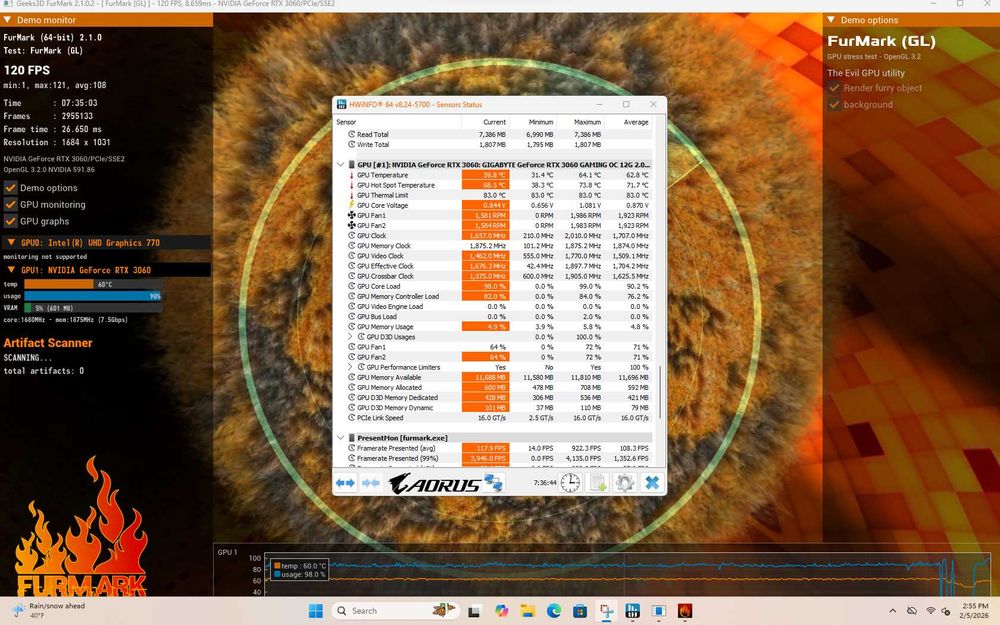This screenshot has width=1000, height=625.
Task: Click the Current column header
Action: tap(485, 122)
